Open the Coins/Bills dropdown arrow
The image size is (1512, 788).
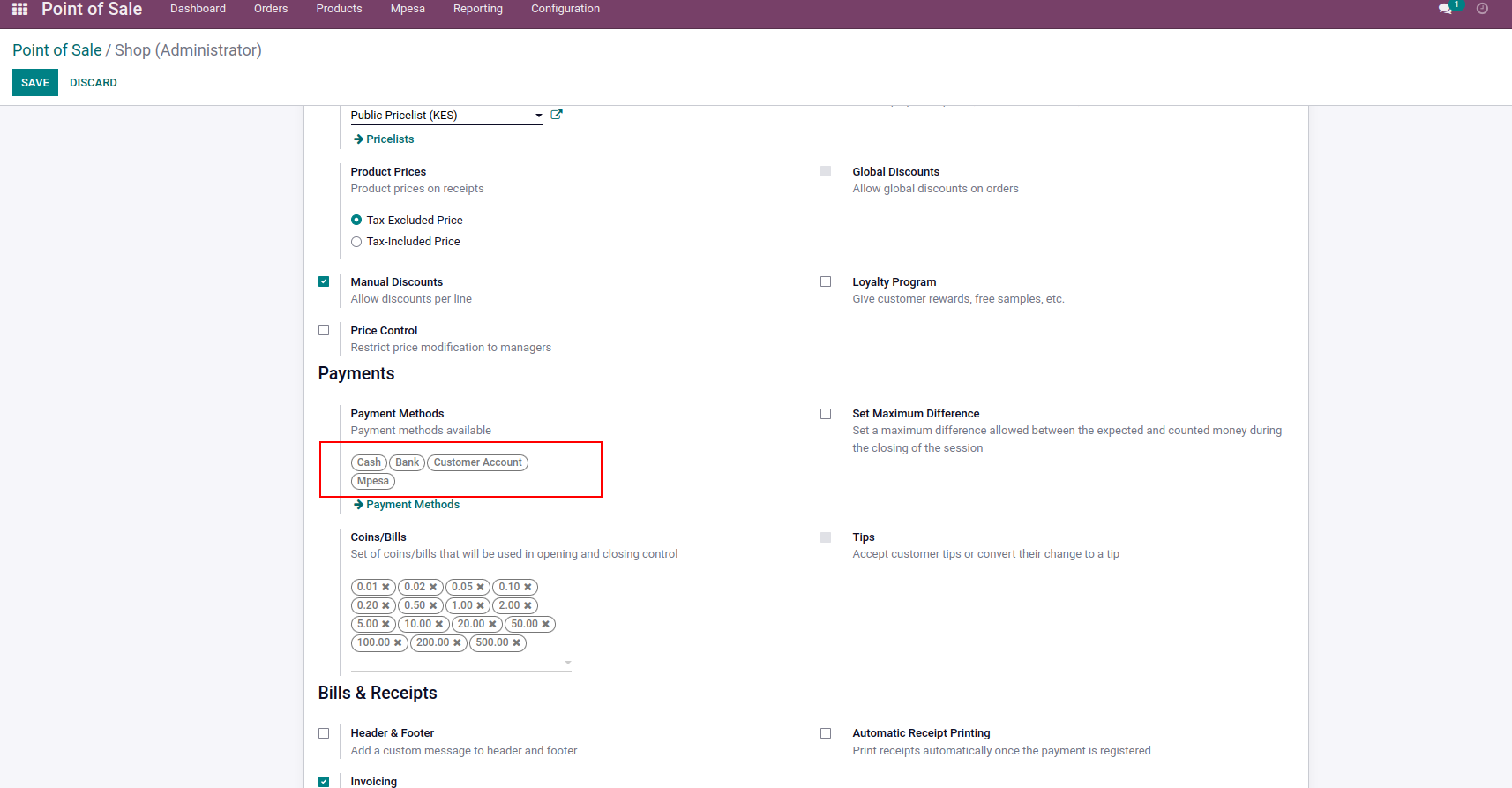[x=568, y=662]
